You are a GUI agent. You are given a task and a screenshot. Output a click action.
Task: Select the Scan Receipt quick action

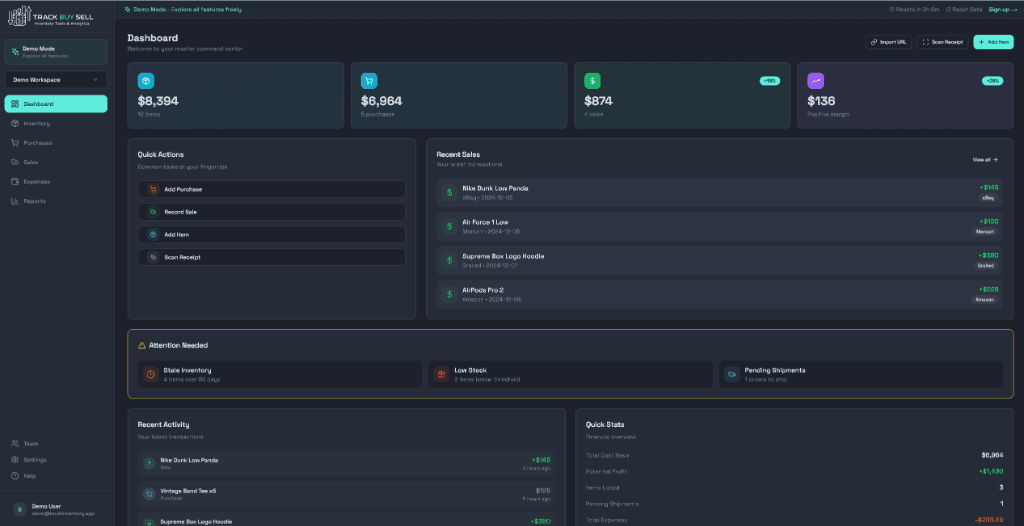272,257
